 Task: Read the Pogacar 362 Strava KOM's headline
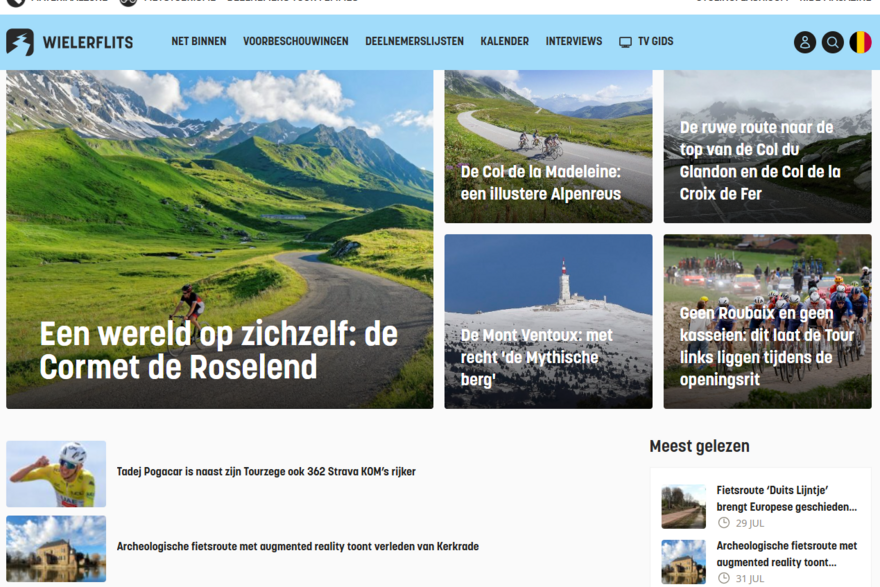[x=266, y=472]
